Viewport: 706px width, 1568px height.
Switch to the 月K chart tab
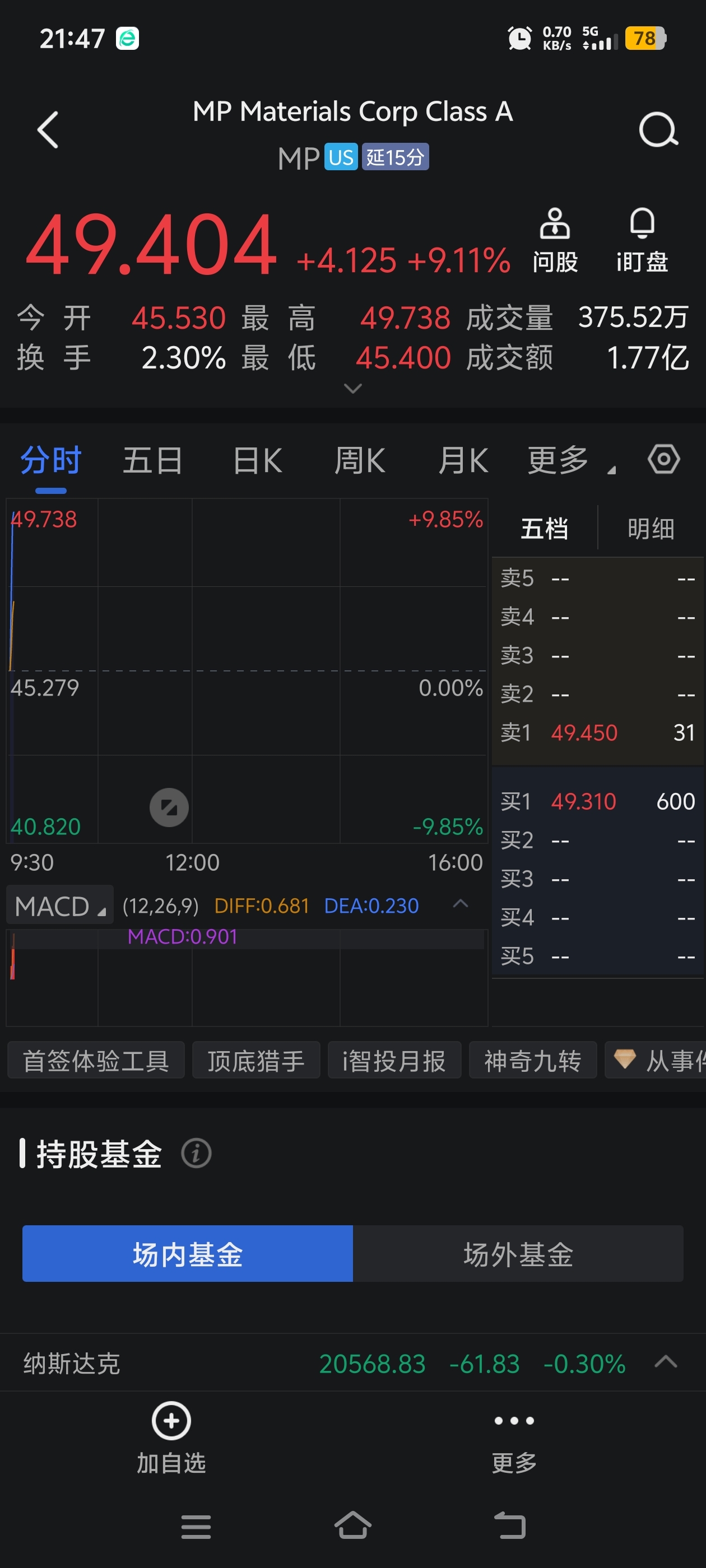pyautogui.click(x=463, y=460)
